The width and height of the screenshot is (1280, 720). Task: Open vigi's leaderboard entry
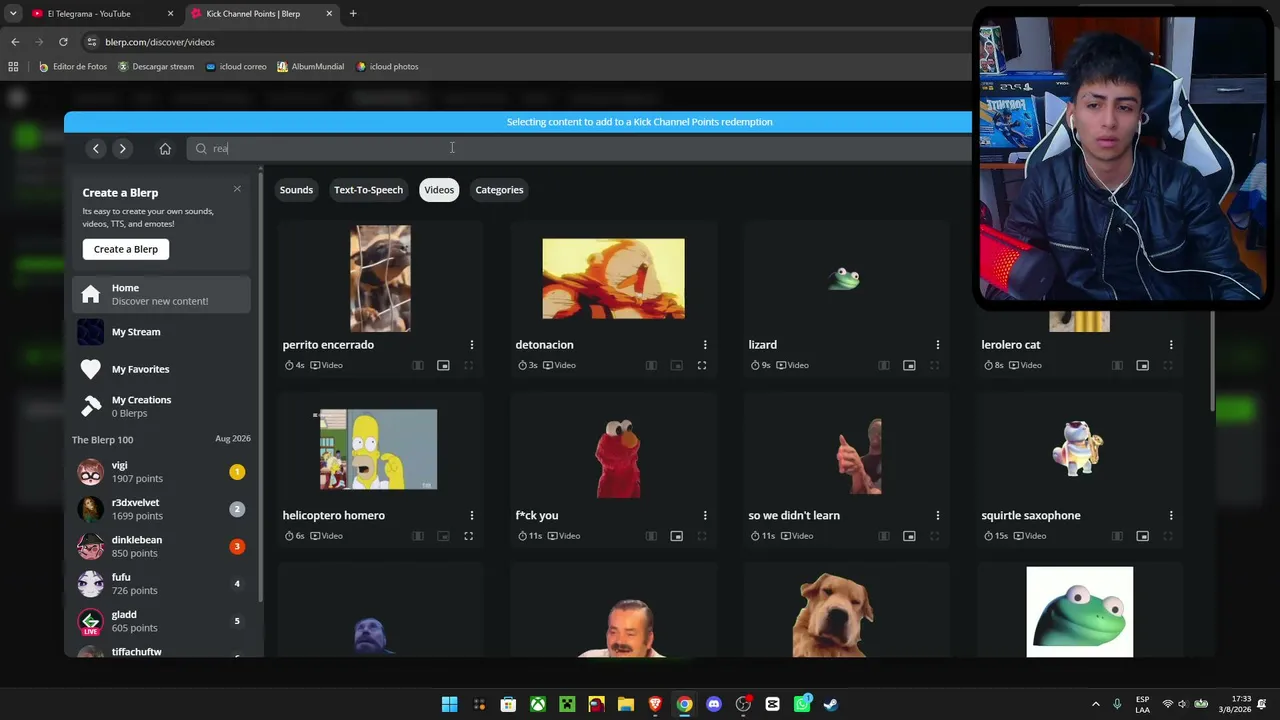click(x=161, y=472)
